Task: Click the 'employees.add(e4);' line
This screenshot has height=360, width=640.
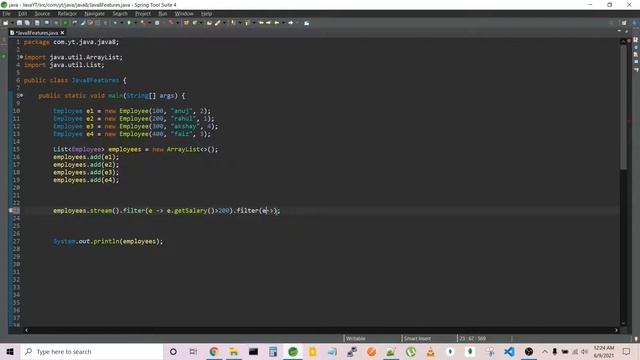Action: click(x=86, y=180)
